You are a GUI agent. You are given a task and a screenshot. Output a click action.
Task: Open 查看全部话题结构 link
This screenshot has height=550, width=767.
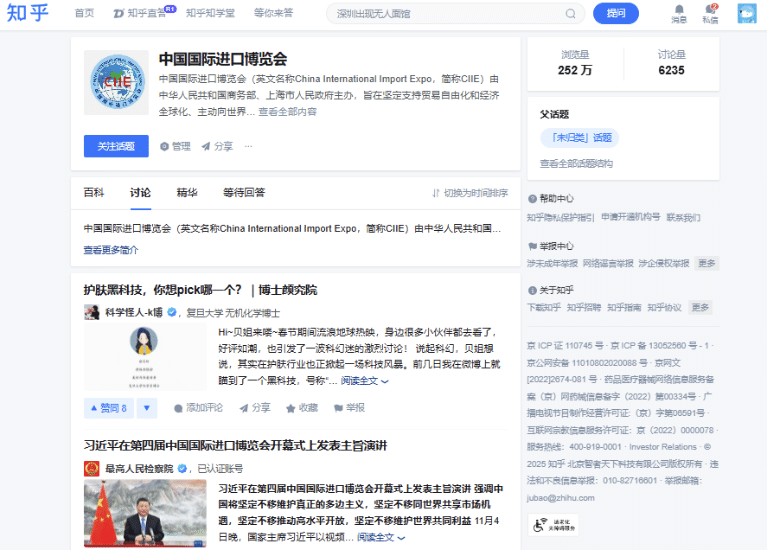point(576,164)
